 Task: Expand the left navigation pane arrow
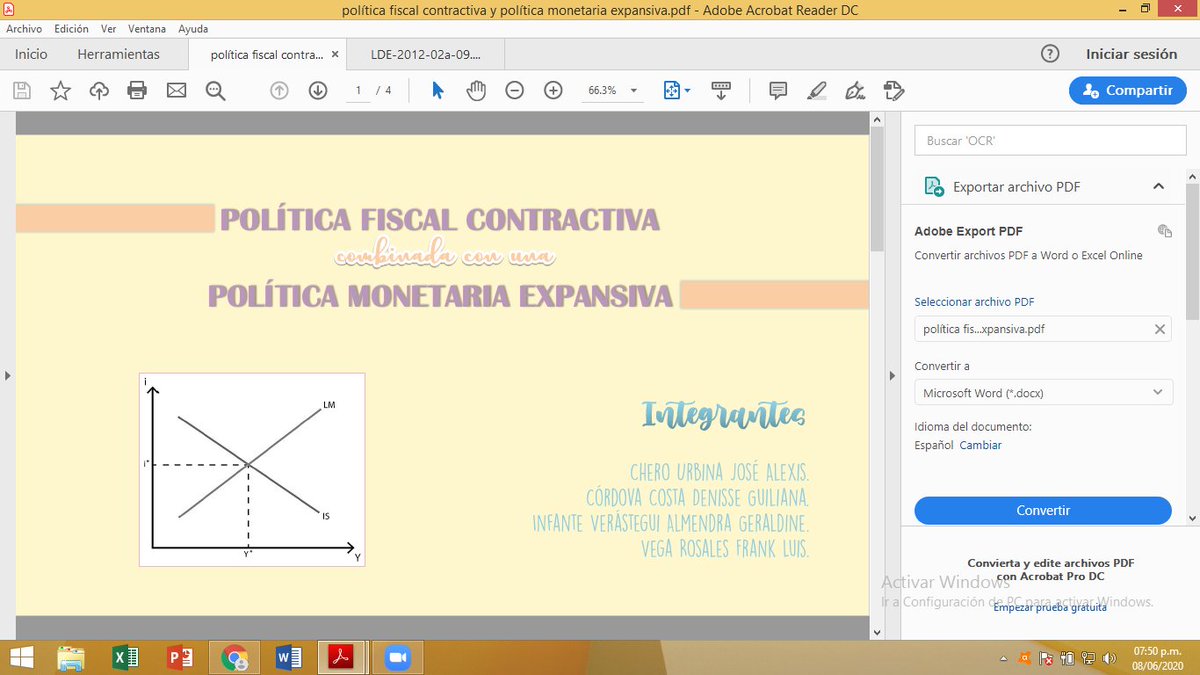[7, 376]
